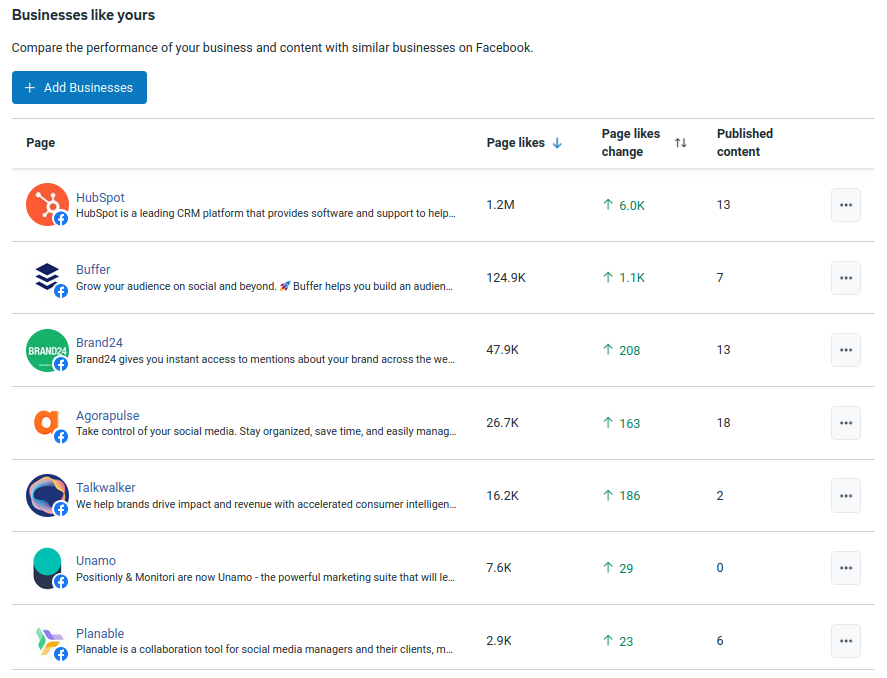Viewport: 887px width, 678px height.
Task: Click the Brand24 mentions description text
Action: coord(265,359)
